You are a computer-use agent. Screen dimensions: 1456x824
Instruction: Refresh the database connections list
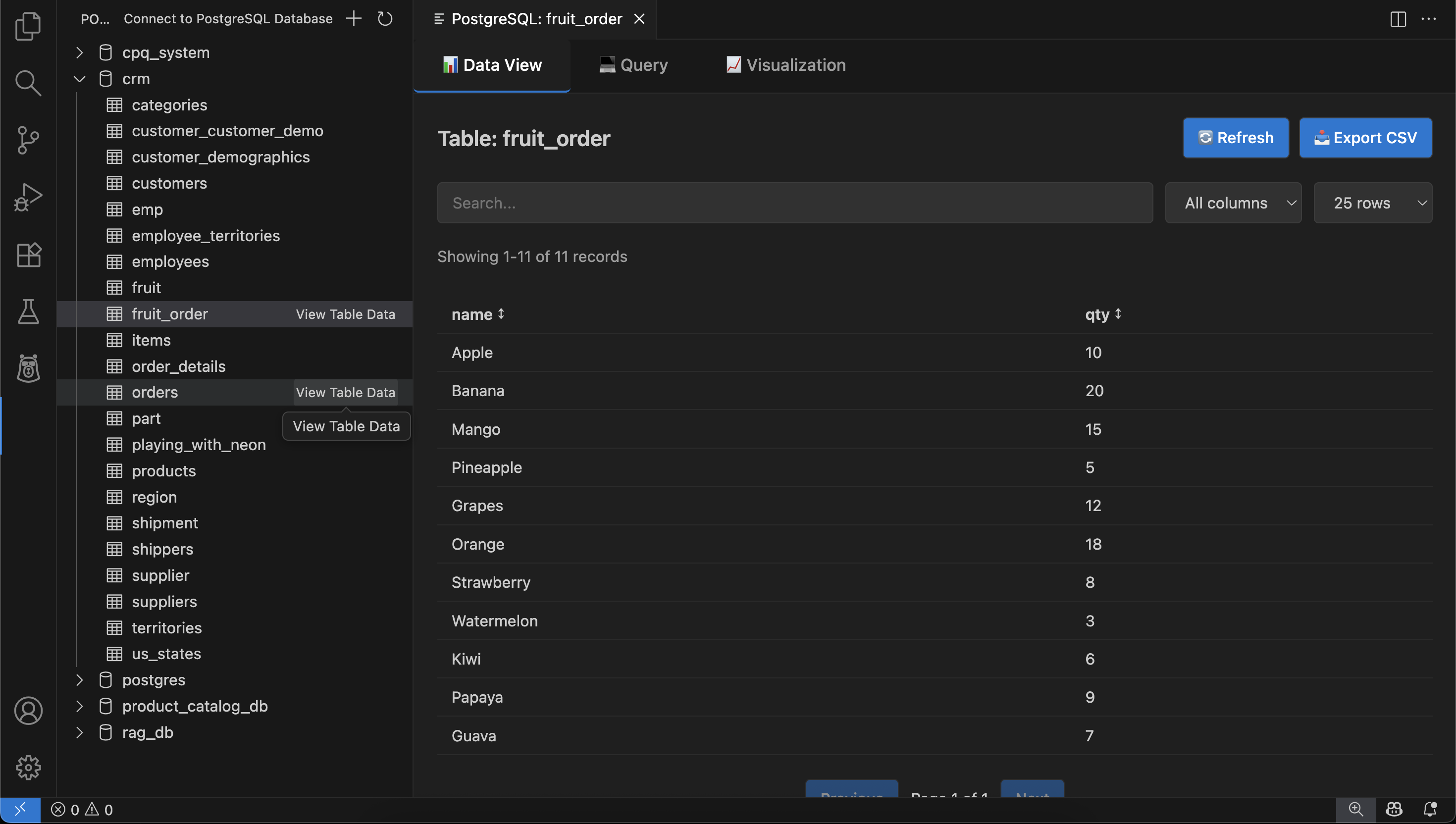385,19
